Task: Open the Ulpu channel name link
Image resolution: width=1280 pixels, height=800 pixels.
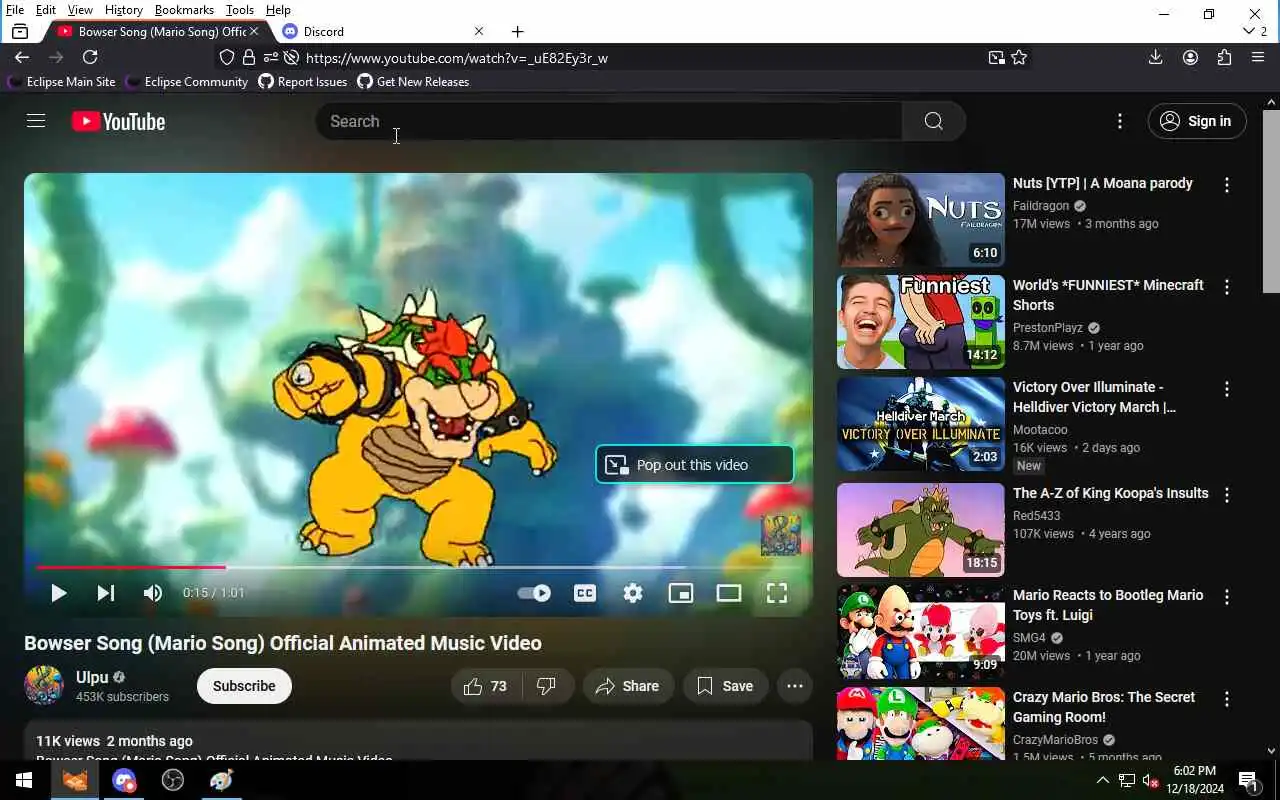Action: pyautogui.click(x=92, y=677)
